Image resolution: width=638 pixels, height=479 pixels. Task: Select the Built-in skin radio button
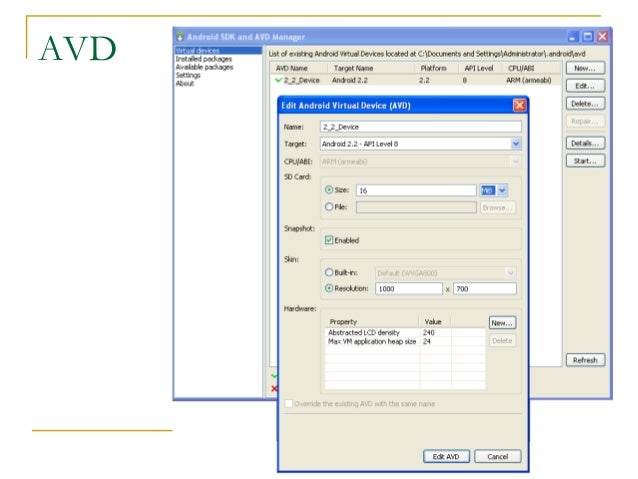click(x=329, y=272)
